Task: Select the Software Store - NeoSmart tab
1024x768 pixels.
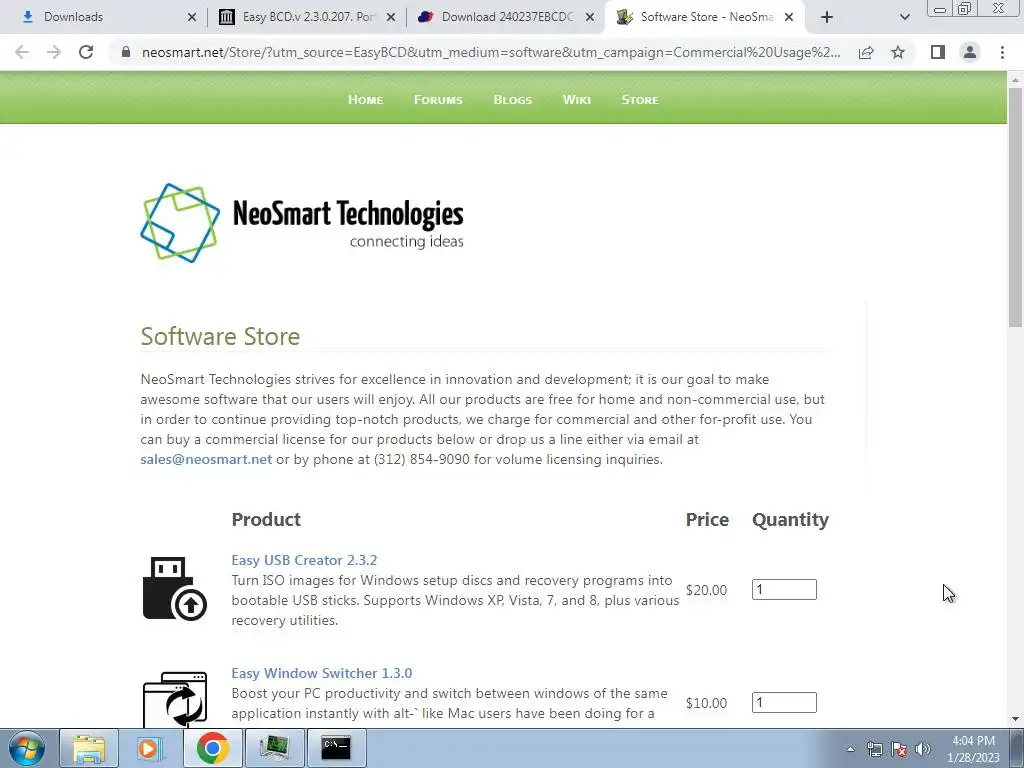Action: (x=705, y=17)
